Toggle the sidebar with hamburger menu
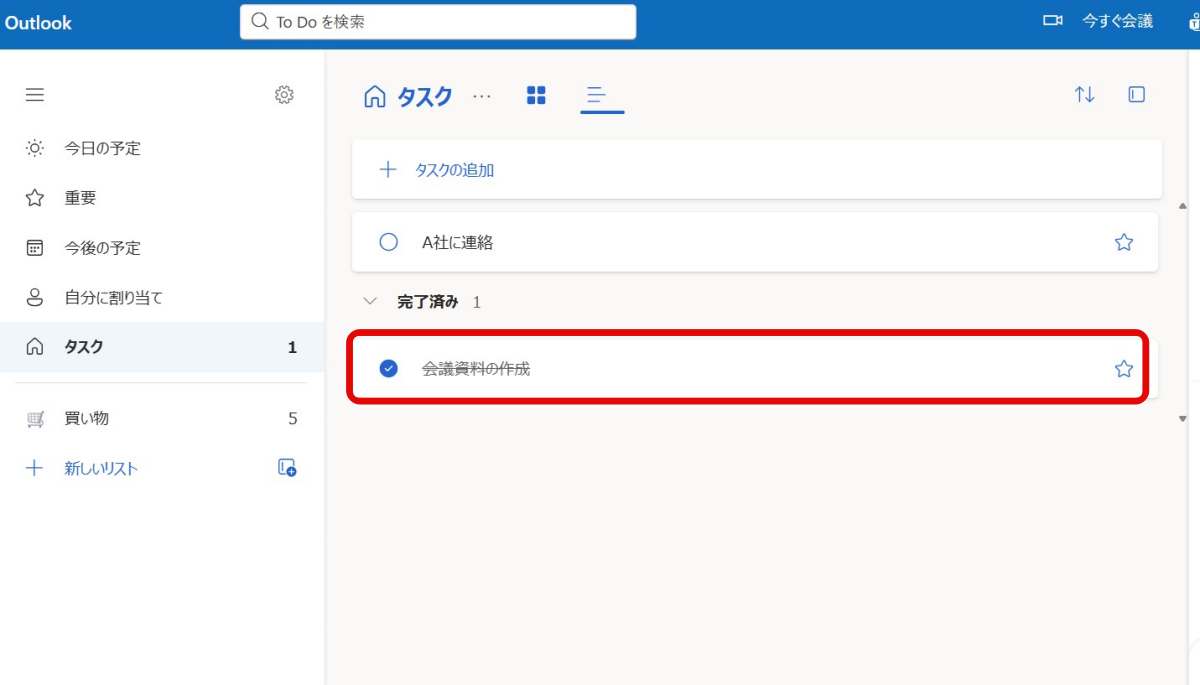The height and width of the screenshot is (685, 1200). 34,94
